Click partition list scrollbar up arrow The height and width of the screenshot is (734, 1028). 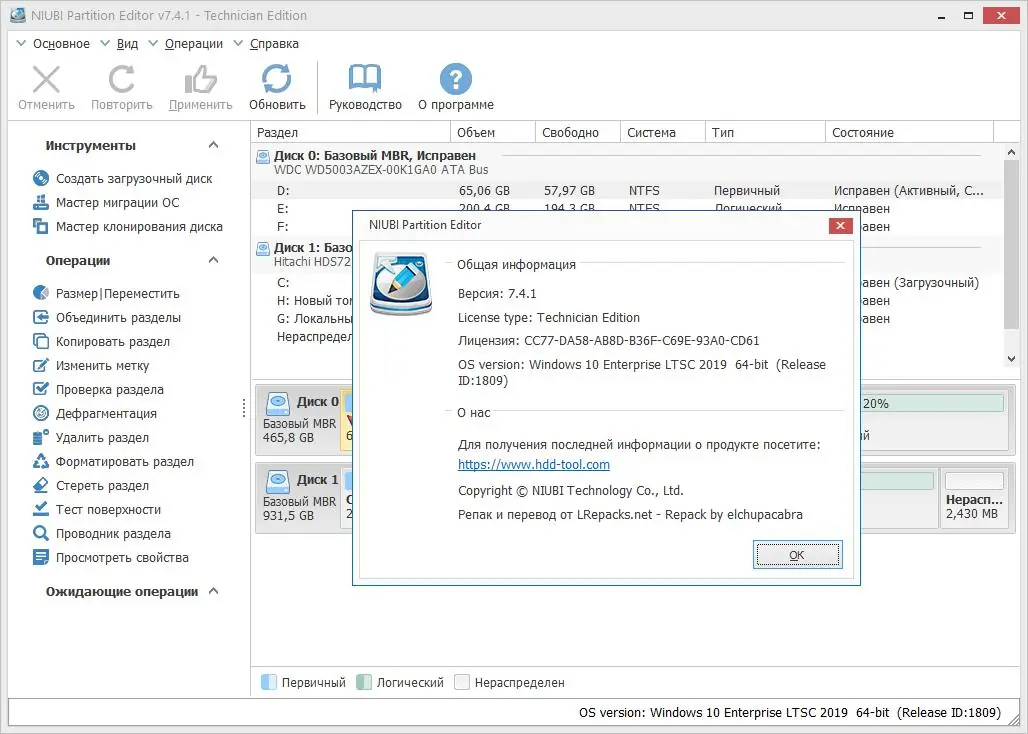pyautogui.click(x=1011, y=152)
